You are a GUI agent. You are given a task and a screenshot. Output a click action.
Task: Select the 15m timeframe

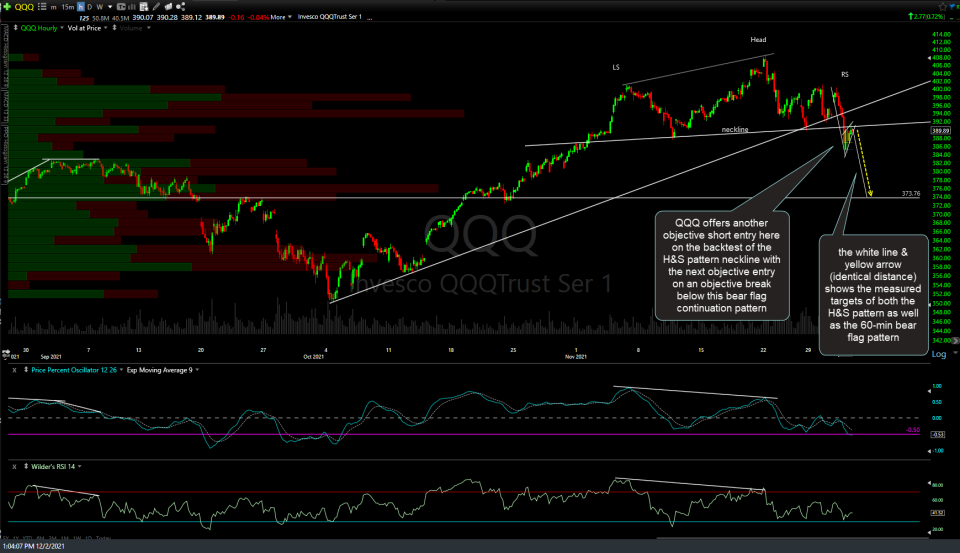[x=68, y=7]
